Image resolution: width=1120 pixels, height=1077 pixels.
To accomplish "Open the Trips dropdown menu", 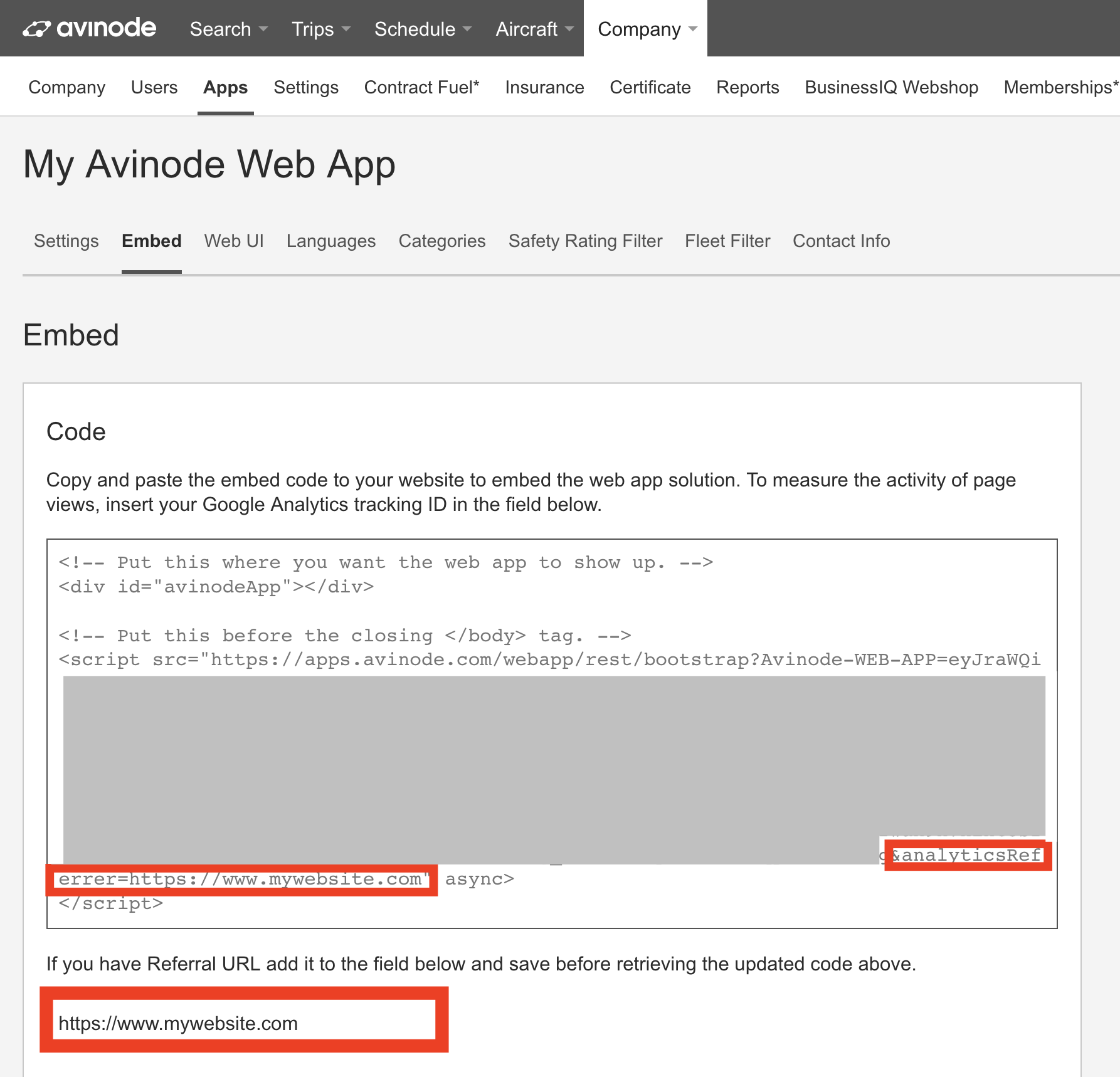I will coord(321,29).
